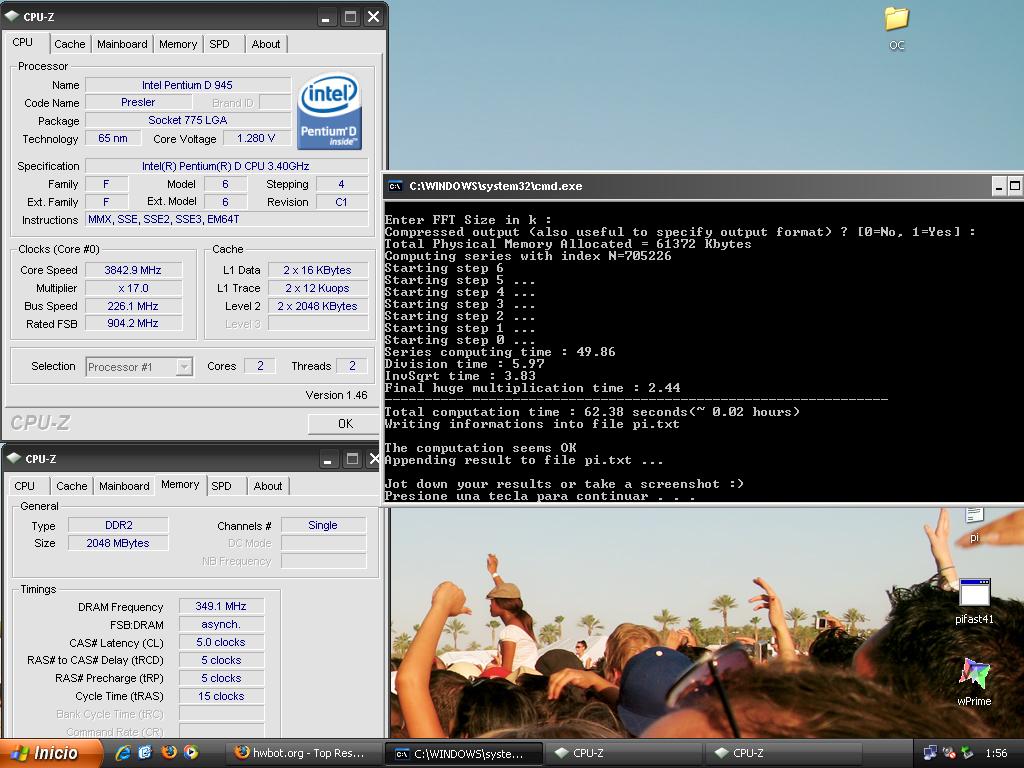Maximize the cmd.exe window
The height and width of the screenshot is (768, 1024).
[x=1015, y=186]
